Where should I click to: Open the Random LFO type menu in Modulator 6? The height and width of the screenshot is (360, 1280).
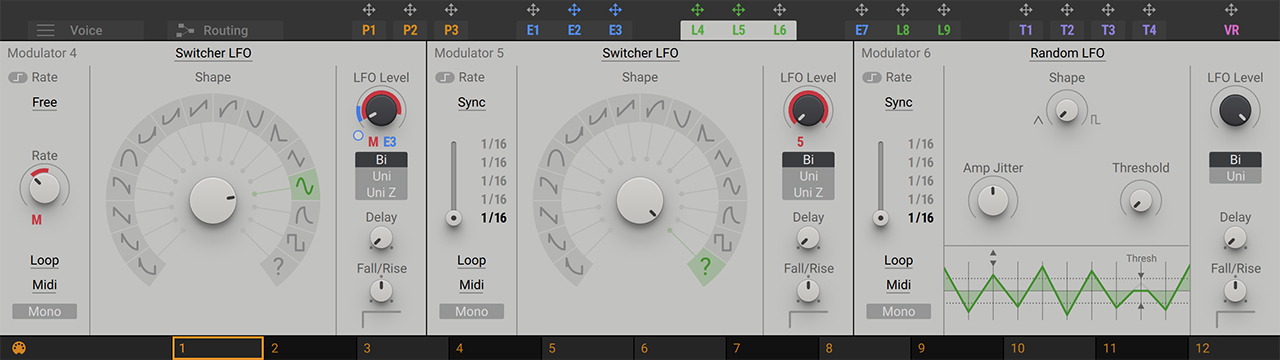1067,53
